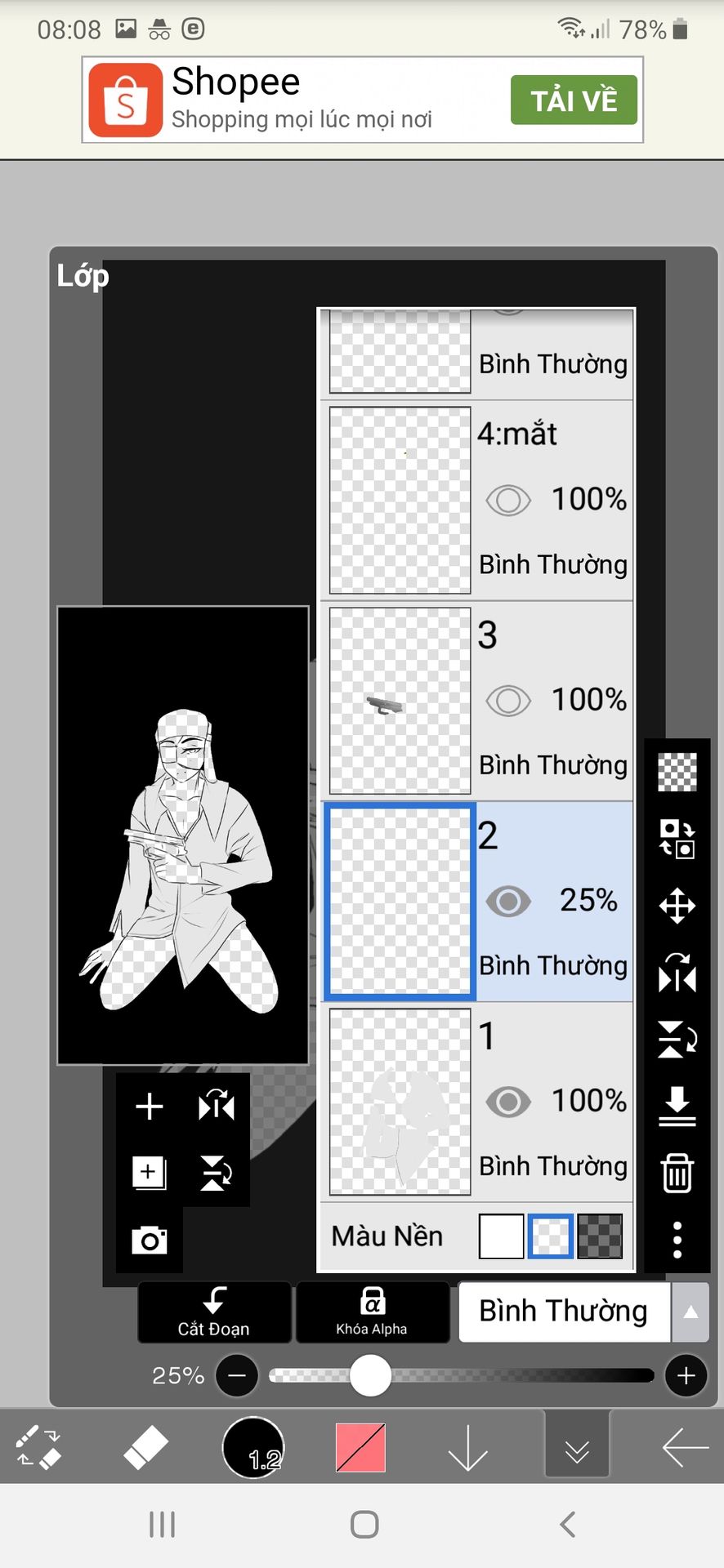Choose the white Màu Nền swatch
724x1568 pixels.
[501, 1236]
